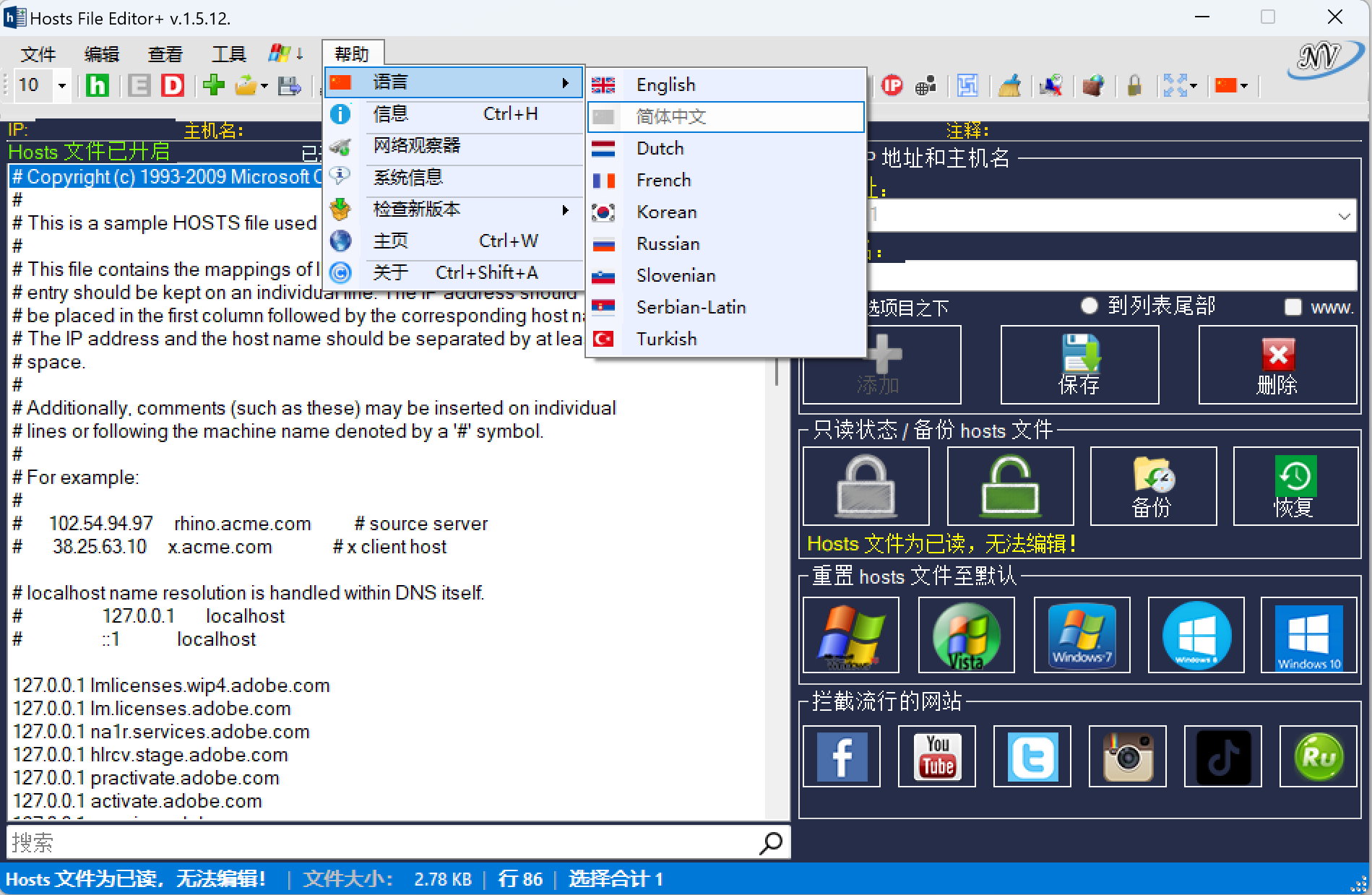Select '信息' menu item
Viewport: 1372px width, 895px height.
(454, 114)
